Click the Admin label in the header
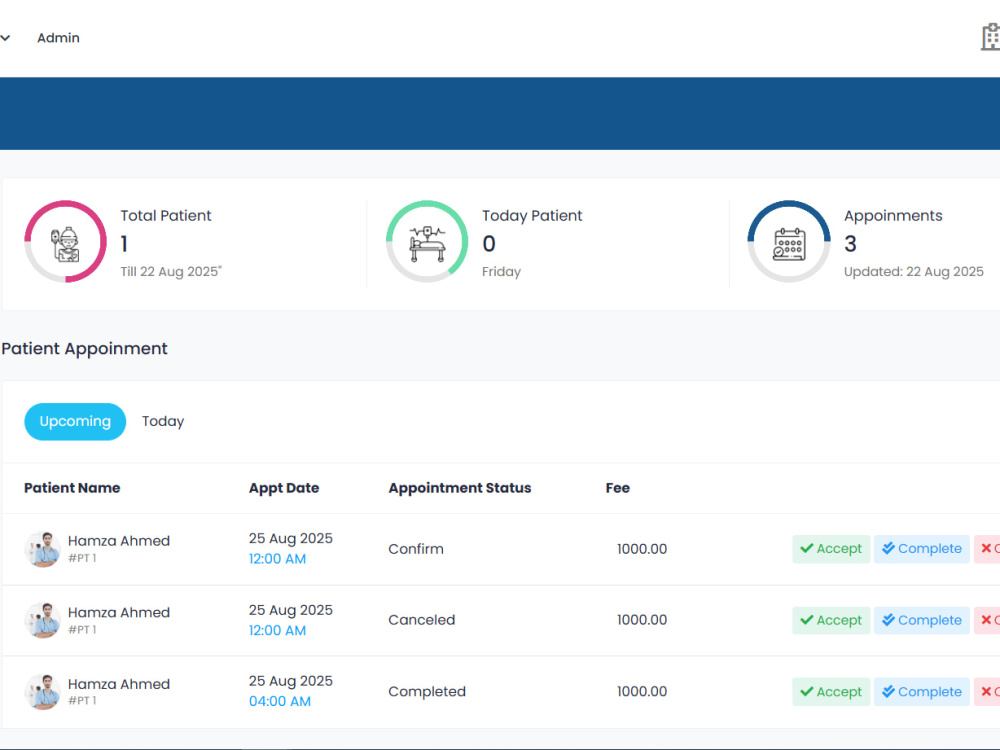 pyautogui.click(x=58, y=38)
